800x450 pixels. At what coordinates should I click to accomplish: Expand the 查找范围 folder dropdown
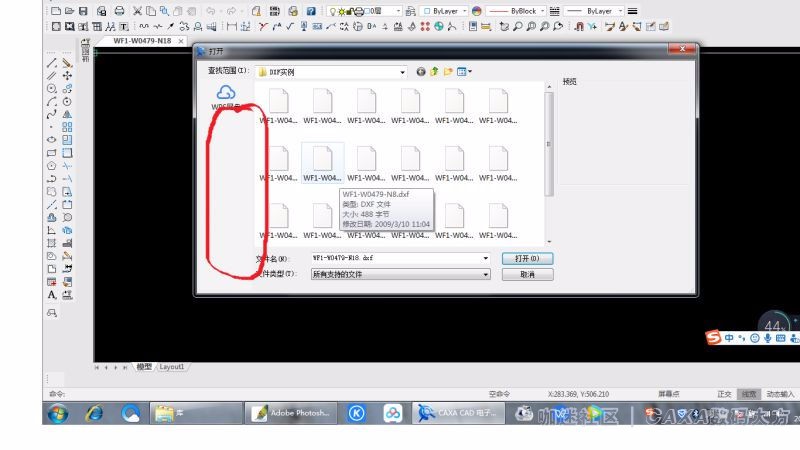403,72
